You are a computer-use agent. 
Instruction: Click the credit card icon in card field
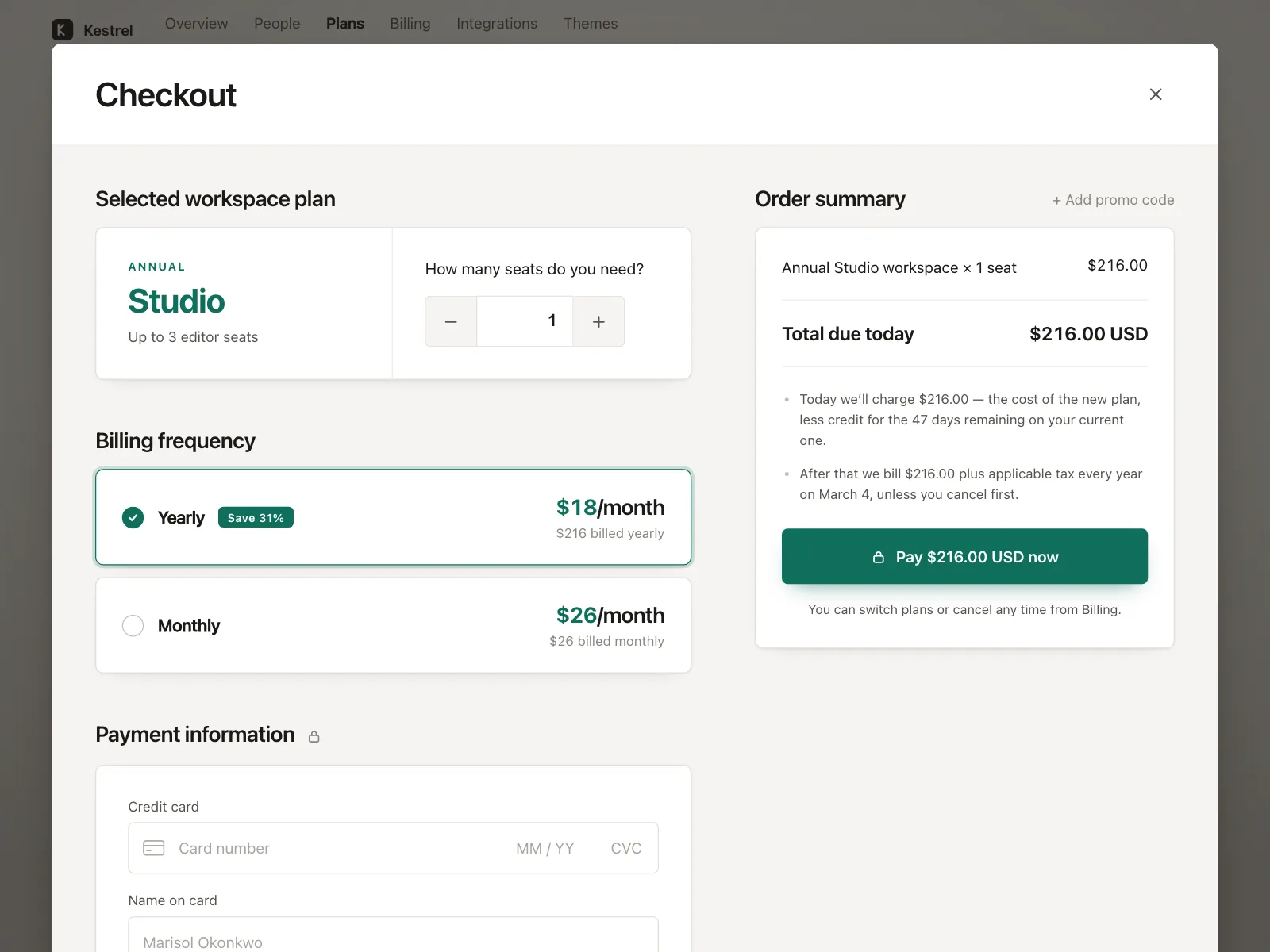click(154, 848)
